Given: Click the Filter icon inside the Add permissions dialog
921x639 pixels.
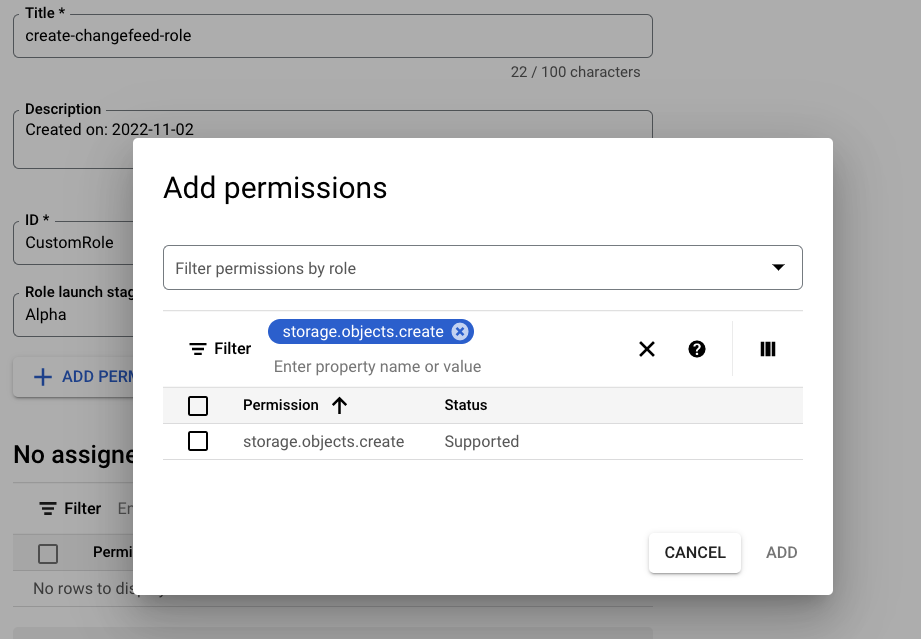Looking at the screenshot, I should tap(196, 348).
